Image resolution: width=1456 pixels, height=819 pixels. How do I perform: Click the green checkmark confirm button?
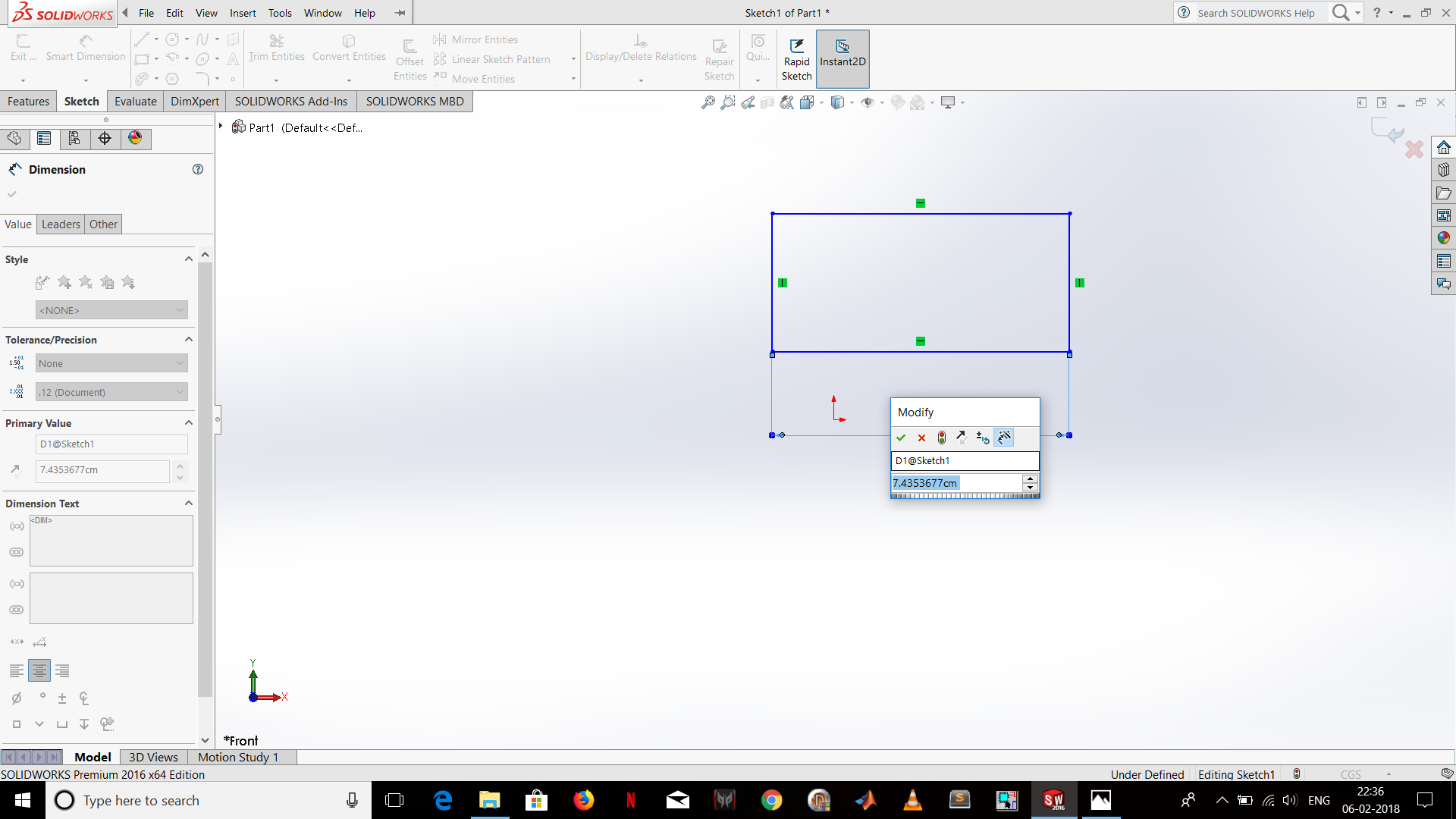(901, 437)
